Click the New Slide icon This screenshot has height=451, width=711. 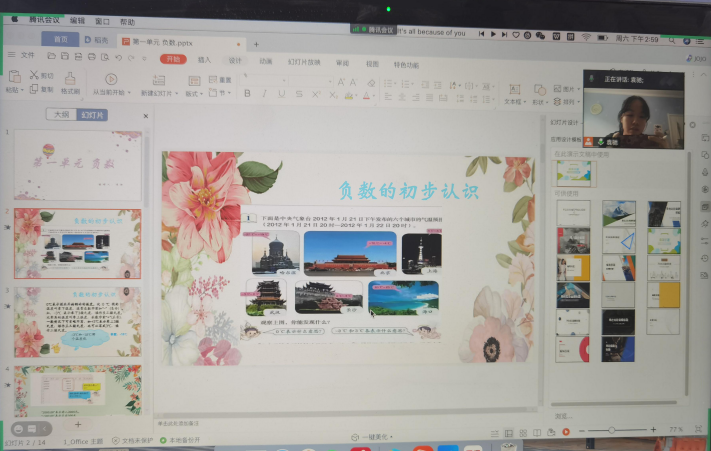coord(159,82)
